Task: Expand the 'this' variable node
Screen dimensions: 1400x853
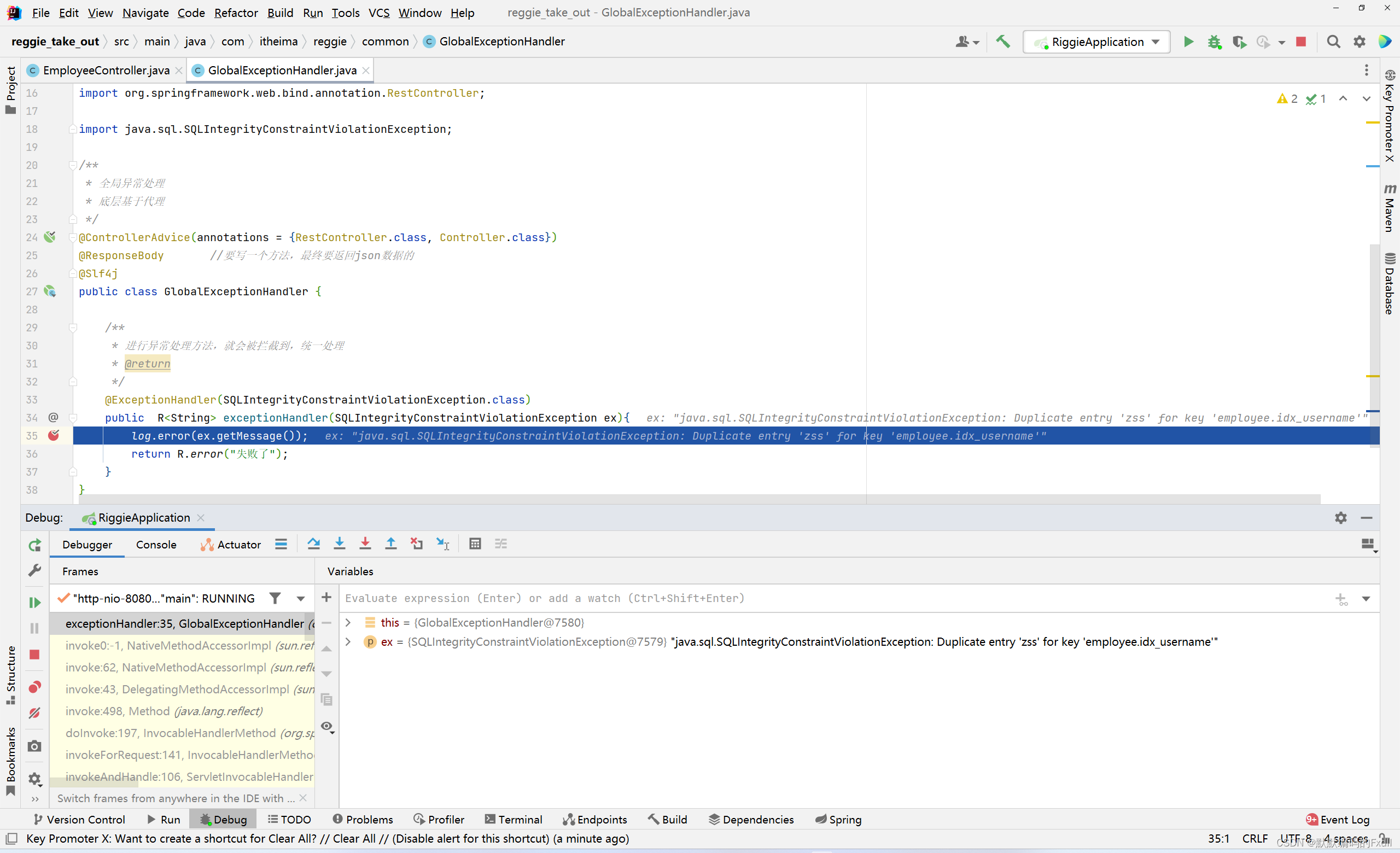Action: tap(348, 622)
